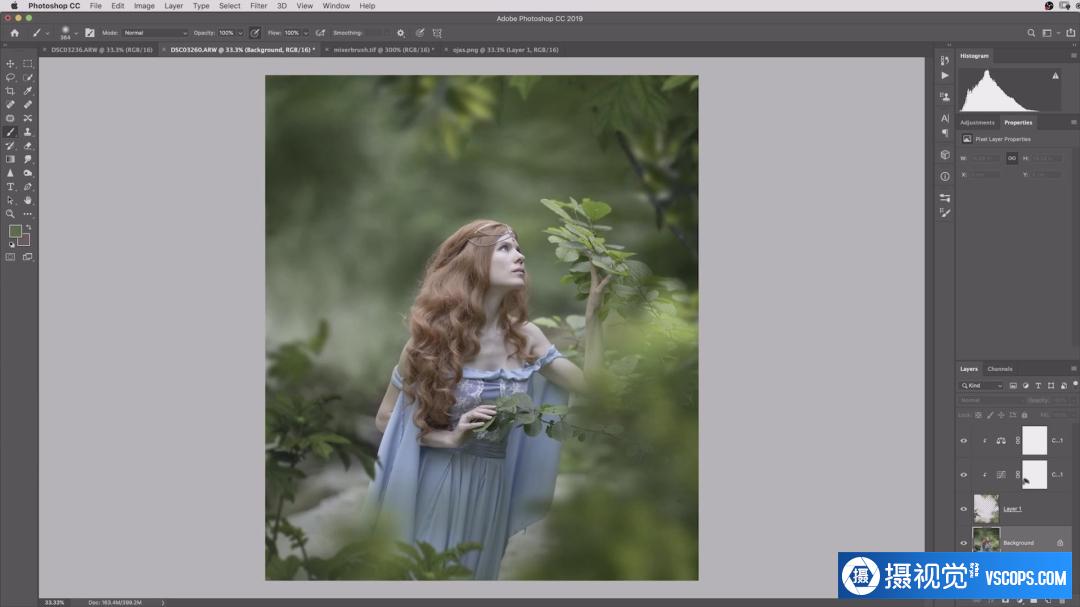Open the Apple menu
This screenshot has height=607, width=1080.
pos(14,6)
